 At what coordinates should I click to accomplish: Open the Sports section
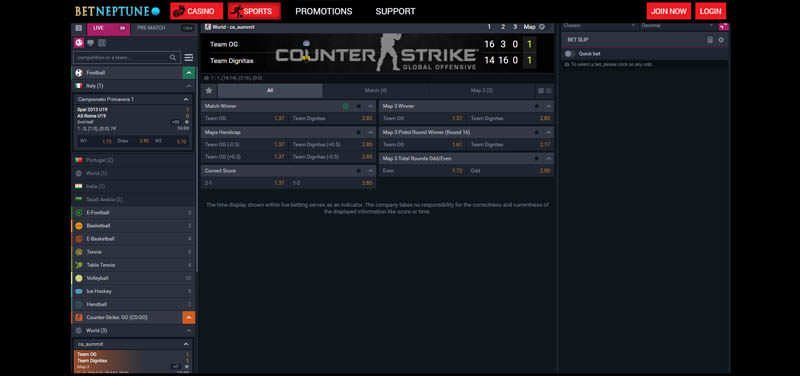(x=254, y=11)
